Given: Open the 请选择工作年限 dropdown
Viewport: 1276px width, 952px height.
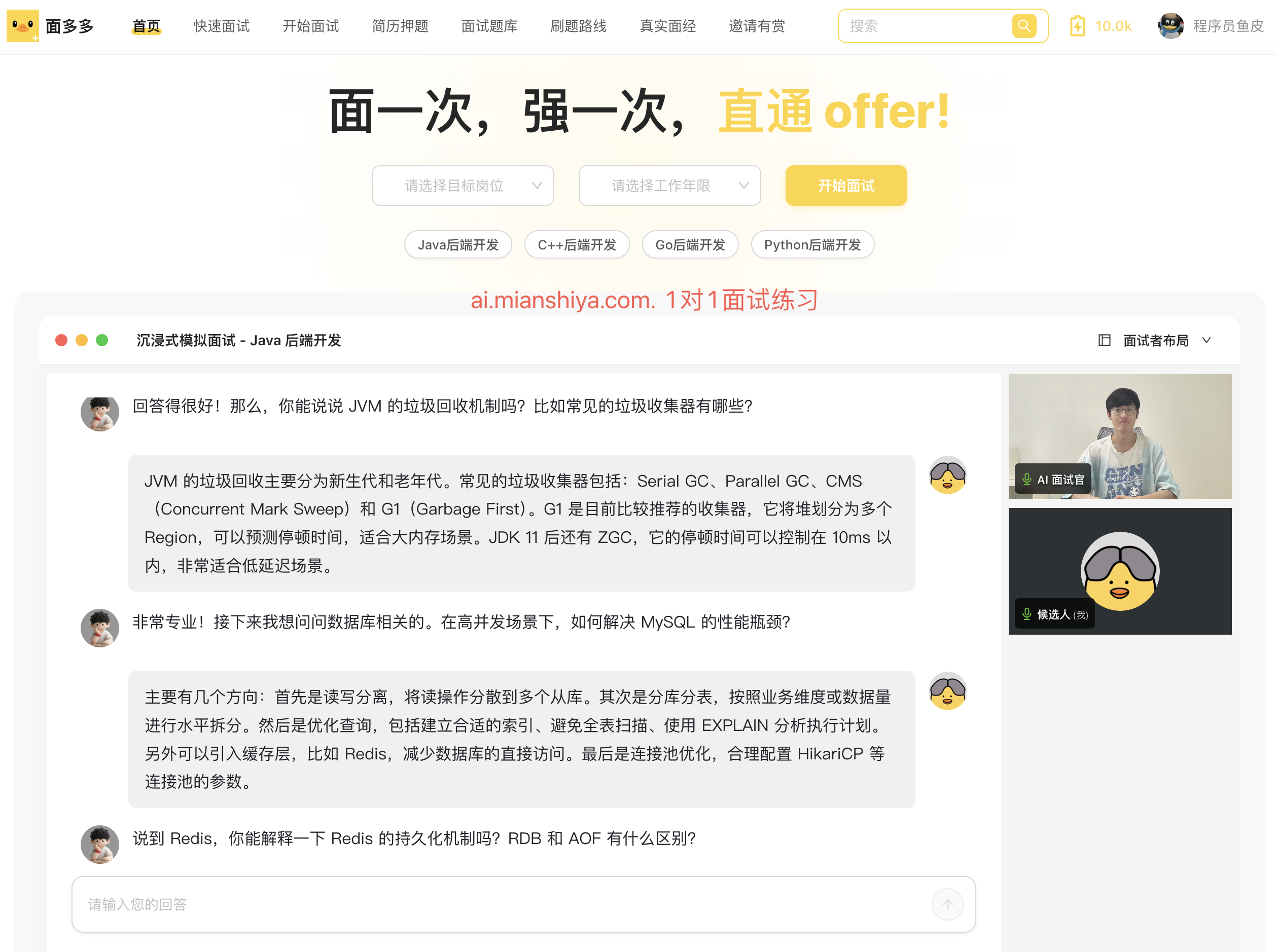Looking at the screenshot, I should point(669,186).
